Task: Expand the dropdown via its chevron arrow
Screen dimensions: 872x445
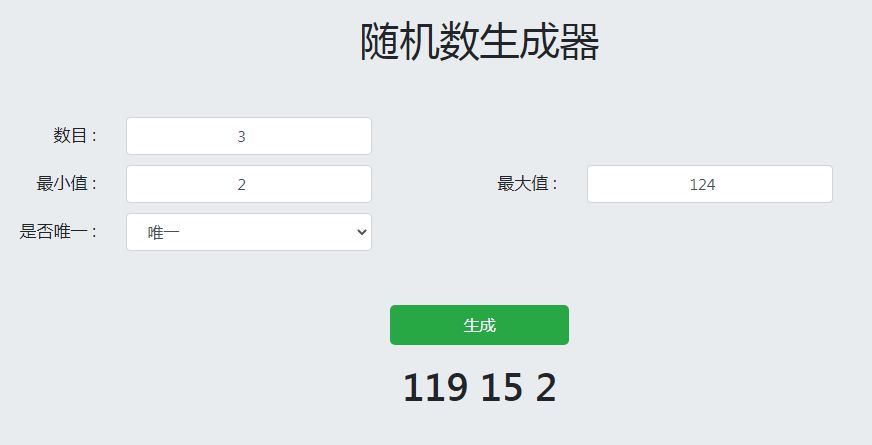Action: click(362, 232)
